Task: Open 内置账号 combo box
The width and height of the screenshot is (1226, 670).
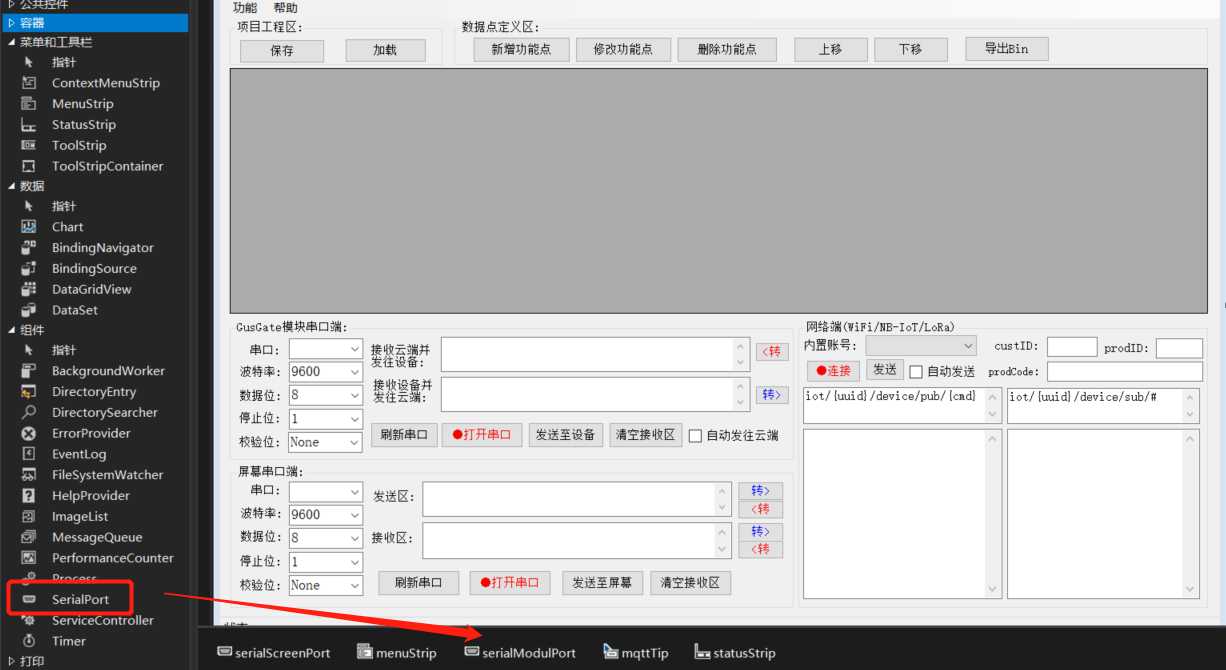Action: 921,345
